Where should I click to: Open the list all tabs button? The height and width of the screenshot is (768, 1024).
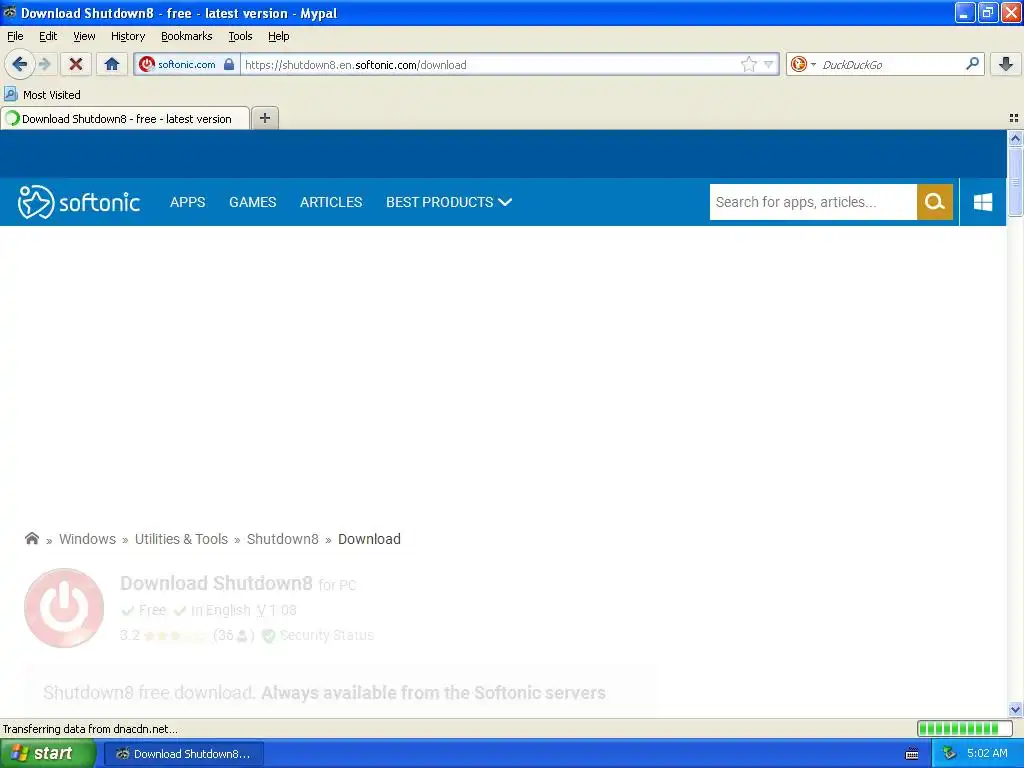click(1014, 118)
